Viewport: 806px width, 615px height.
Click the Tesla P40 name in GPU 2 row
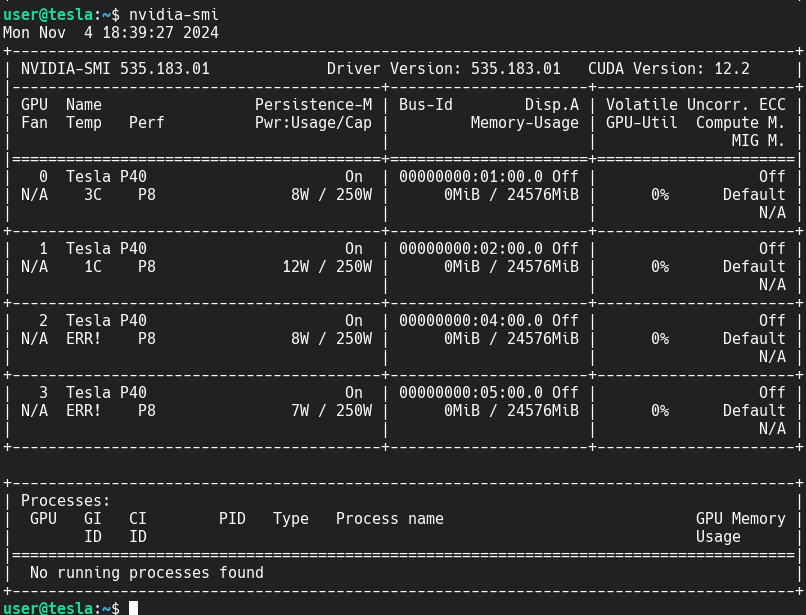(x=106, y=320)
